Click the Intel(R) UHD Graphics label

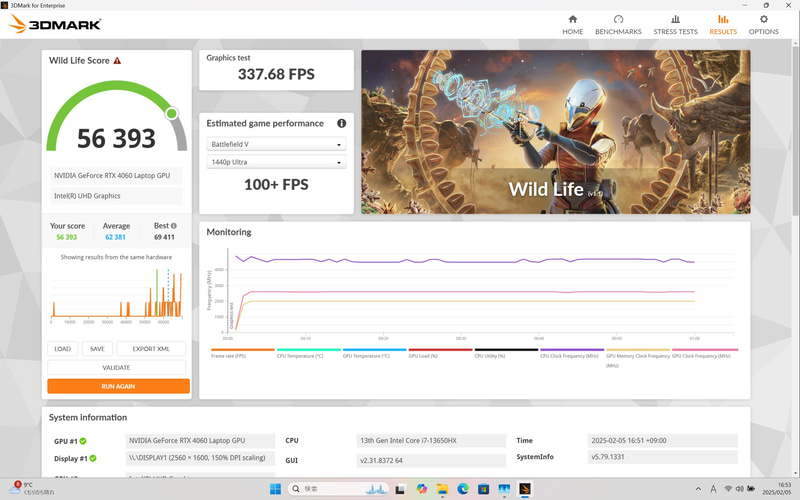coord(116,196)
